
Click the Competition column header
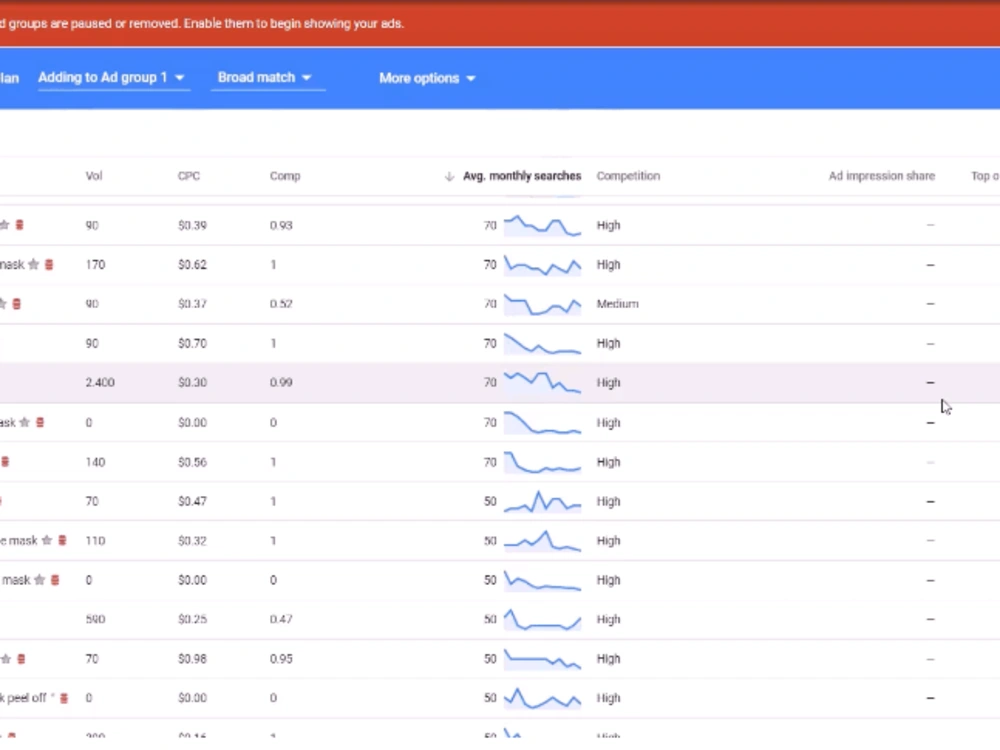(x=628, y=176)
